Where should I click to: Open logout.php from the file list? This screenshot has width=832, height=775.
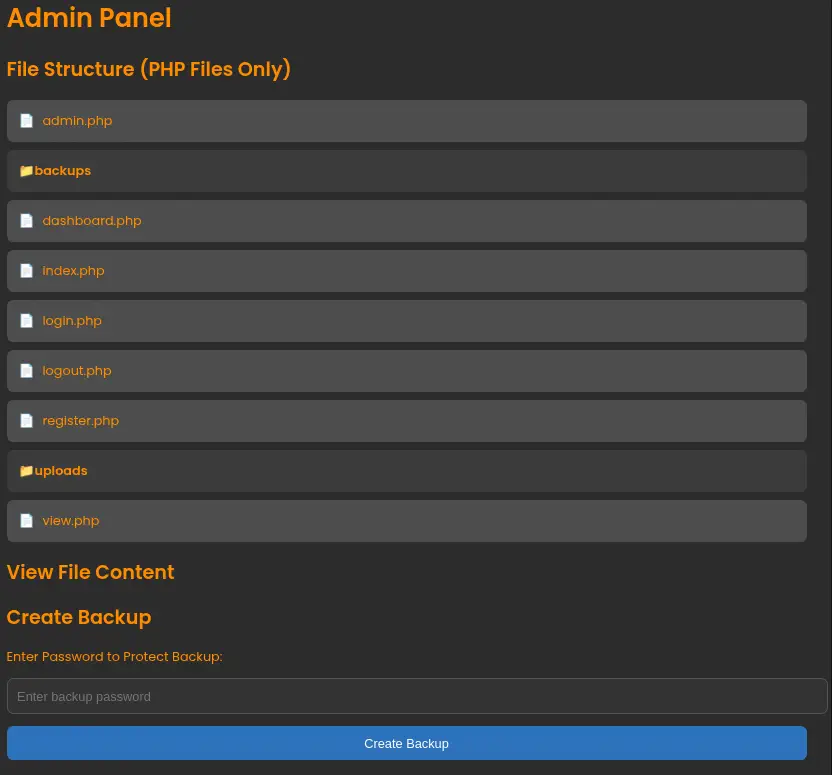tap(77, 371)
